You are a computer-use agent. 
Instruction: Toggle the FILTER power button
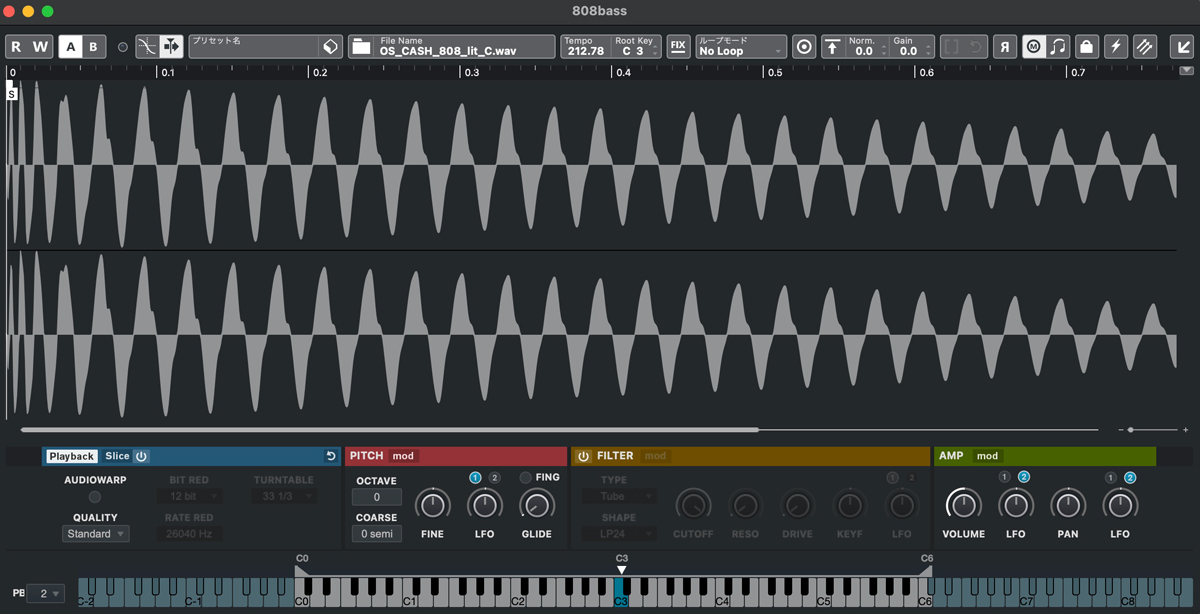[583, 456]
